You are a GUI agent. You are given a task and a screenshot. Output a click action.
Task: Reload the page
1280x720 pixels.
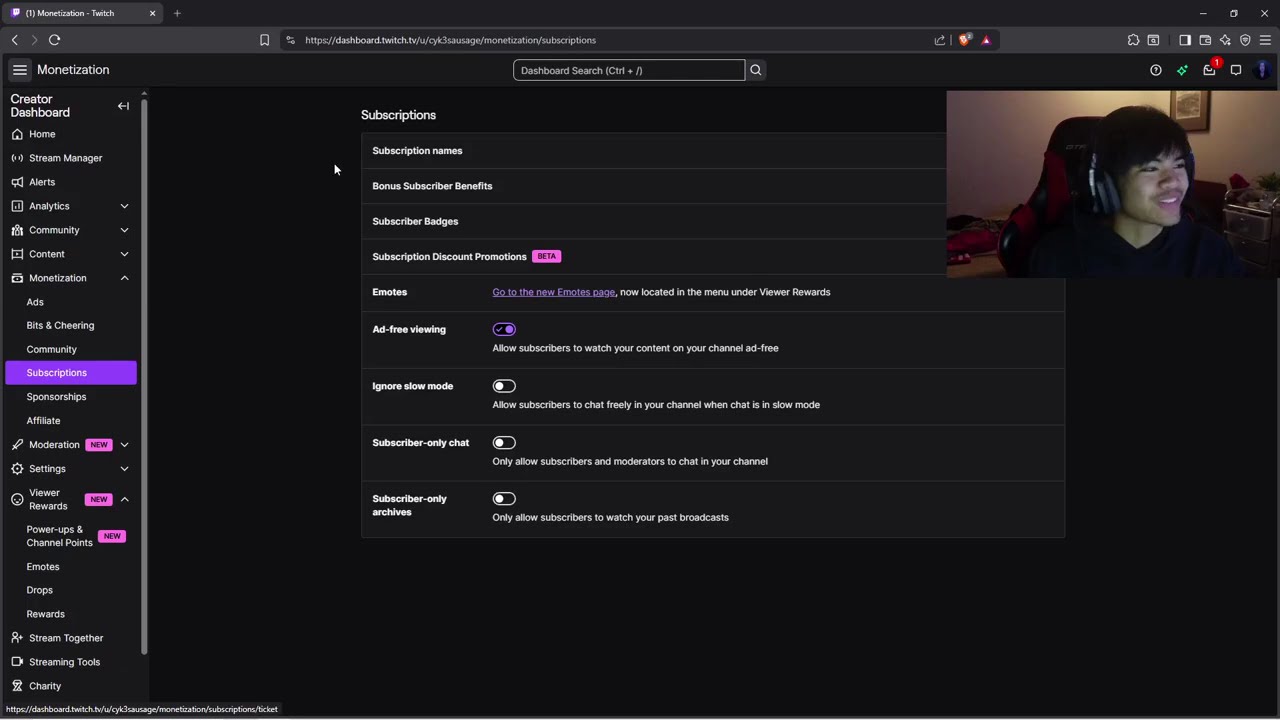(x=54, y=40)
